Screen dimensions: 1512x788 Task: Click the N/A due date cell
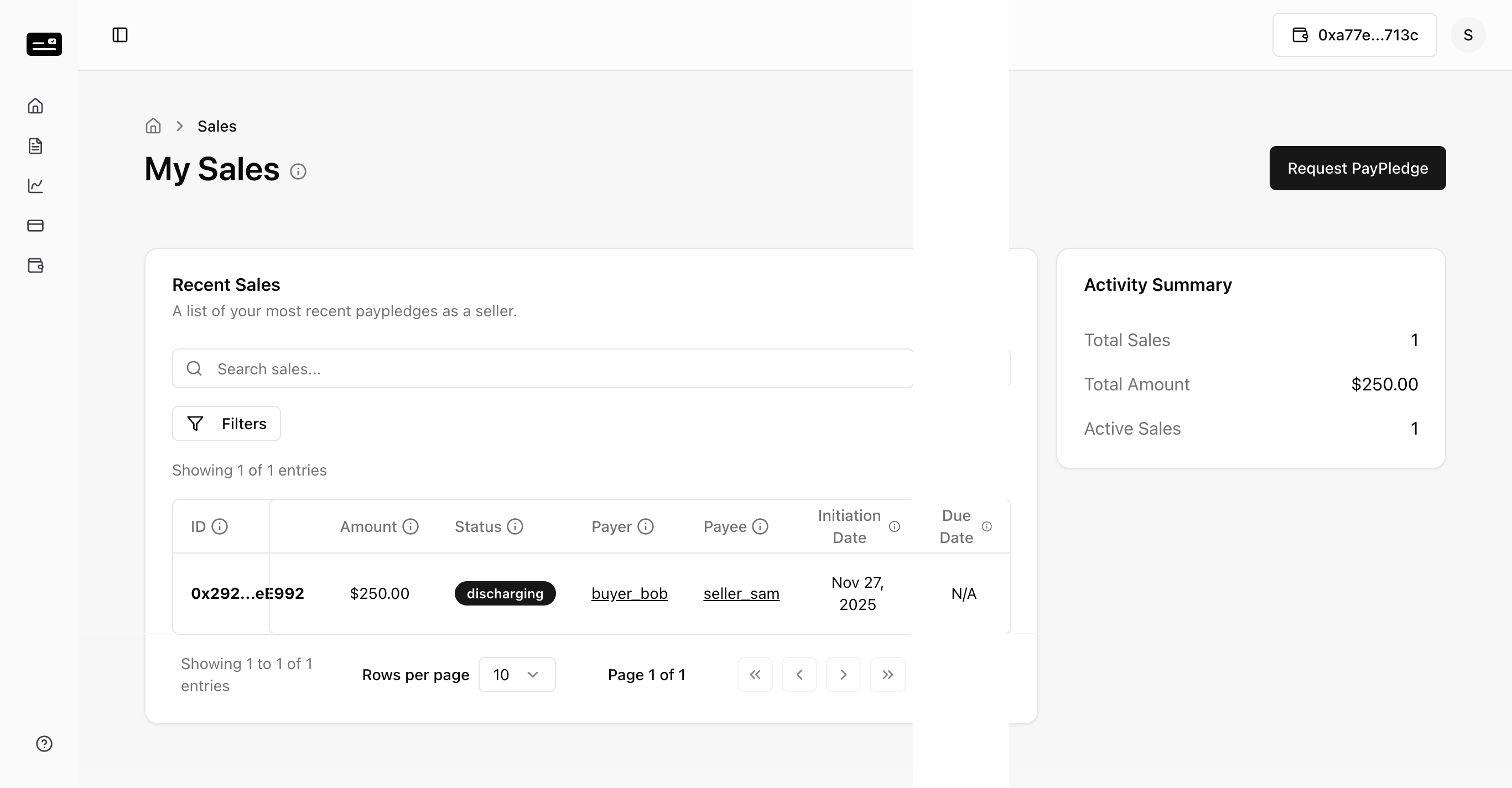(x=964, y=594)
